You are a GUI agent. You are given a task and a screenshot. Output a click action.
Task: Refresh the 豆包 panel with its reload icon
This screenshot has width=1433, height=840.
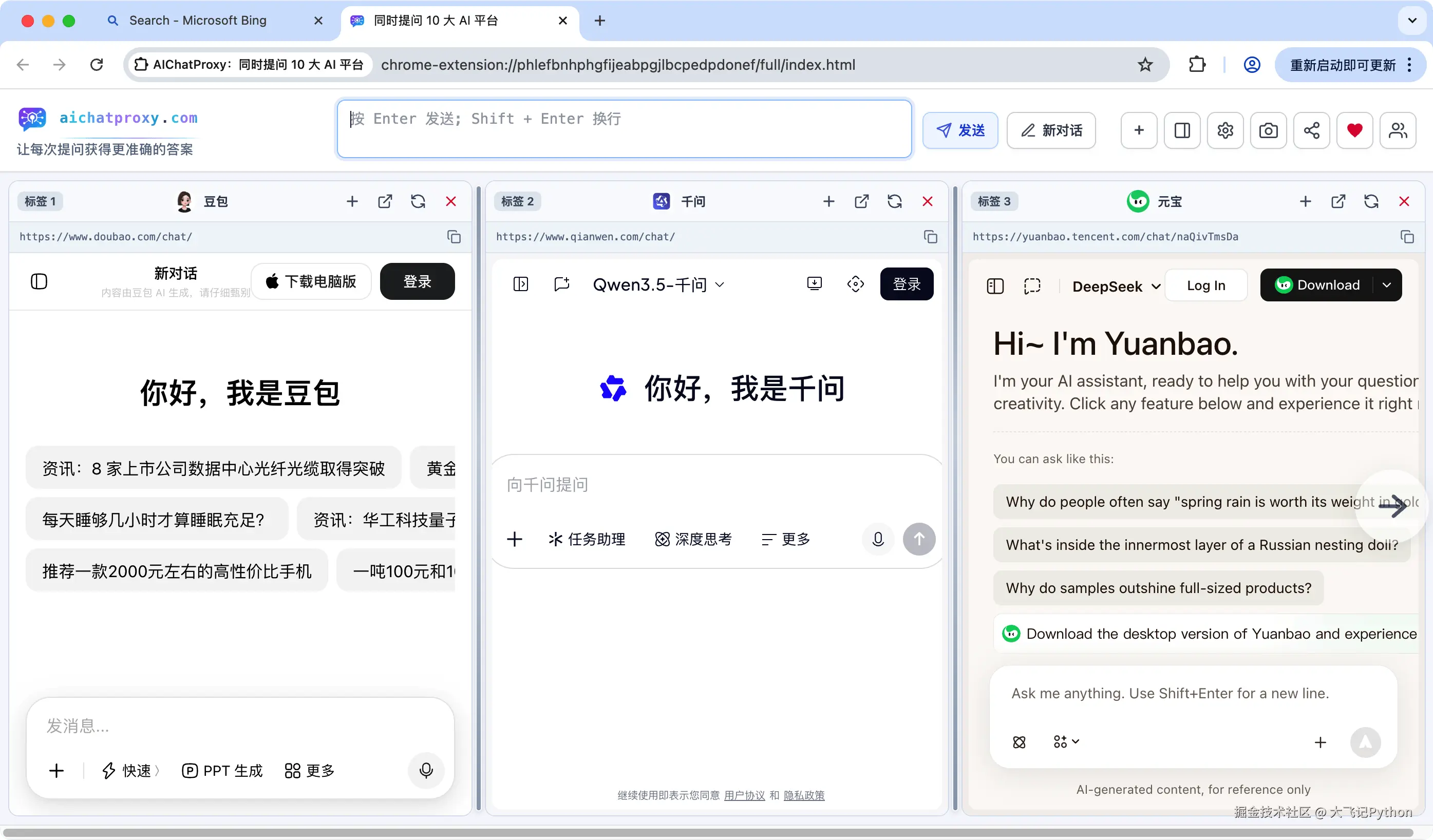click(418, 202)
